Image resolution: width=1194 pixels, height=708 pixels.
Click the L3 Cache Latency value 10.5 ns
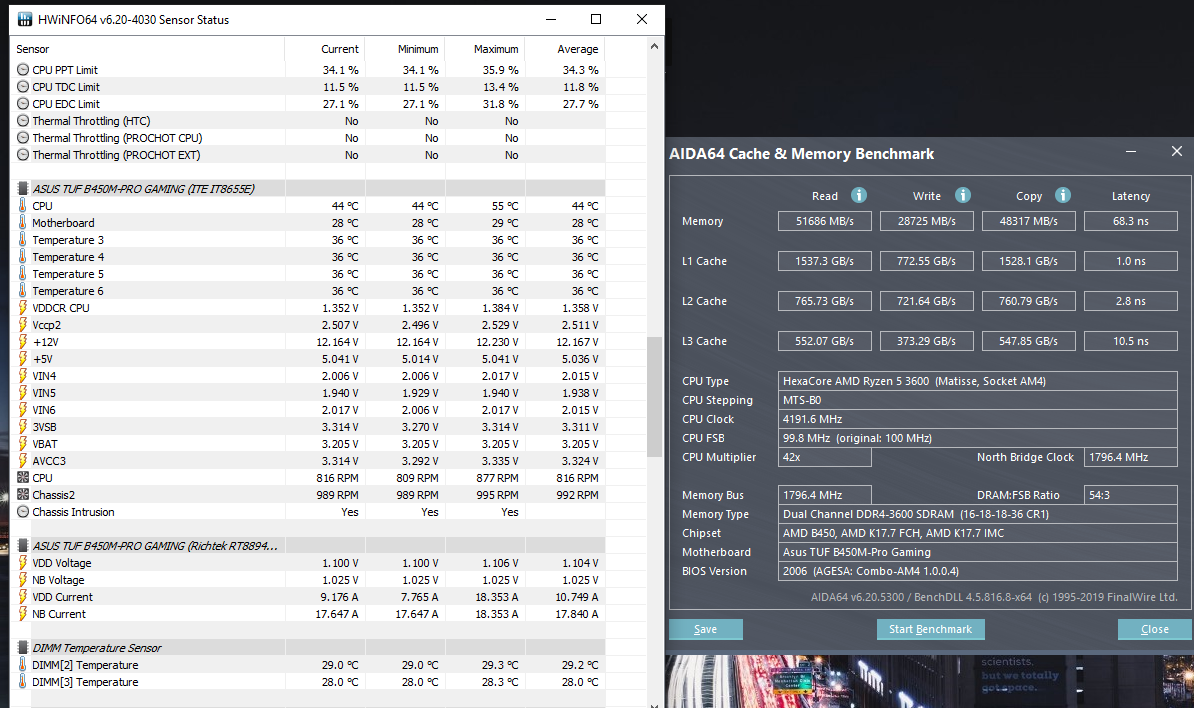(1130, 341)
